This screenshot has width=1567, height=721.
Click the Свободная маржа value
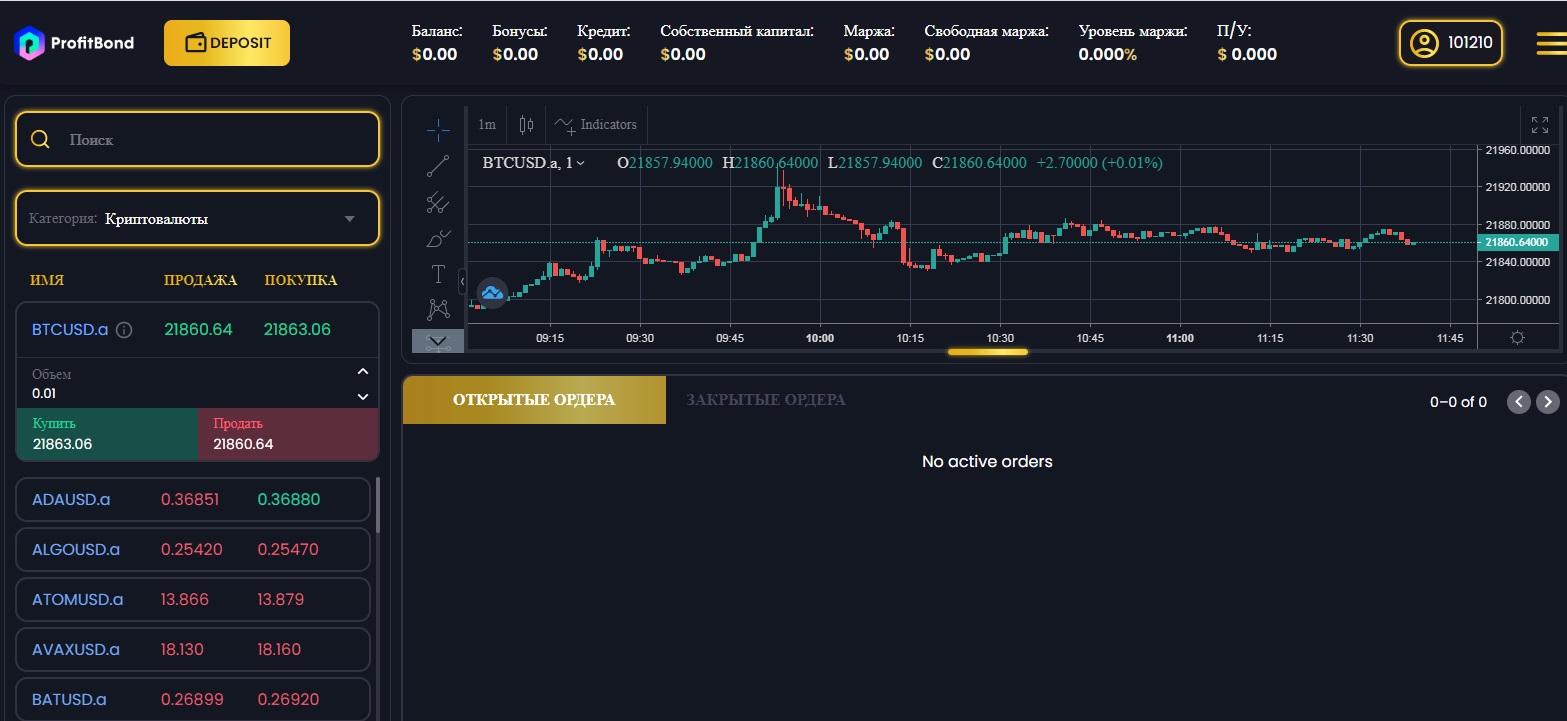click(948, 54)
